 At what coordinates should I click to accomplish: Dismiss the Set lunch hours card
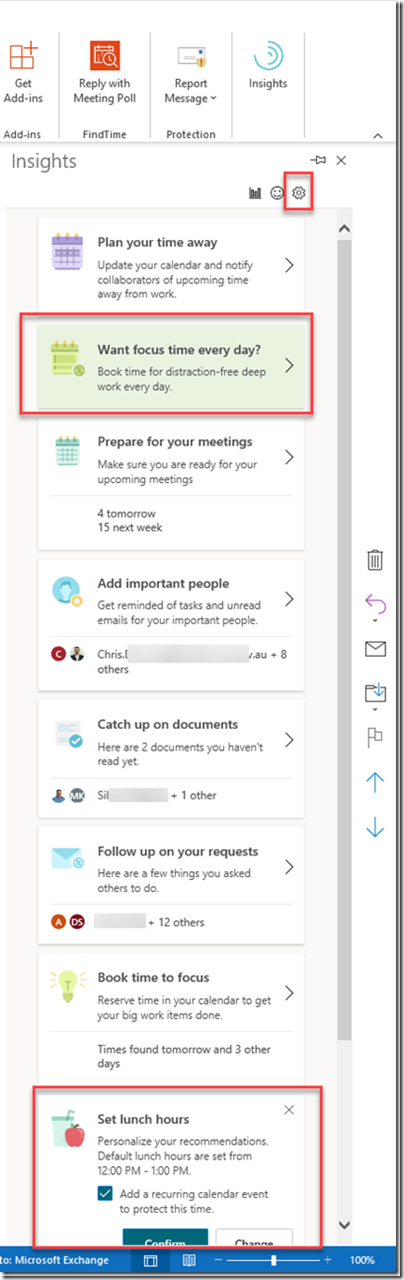coord(289,1110)
